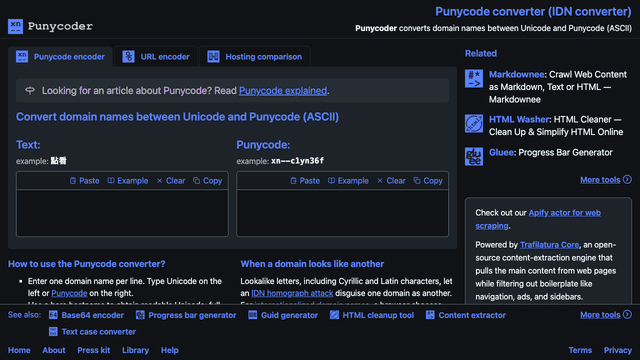Click inside the Text input area
This screenshot has width=640, height=360.
[122, 213]
